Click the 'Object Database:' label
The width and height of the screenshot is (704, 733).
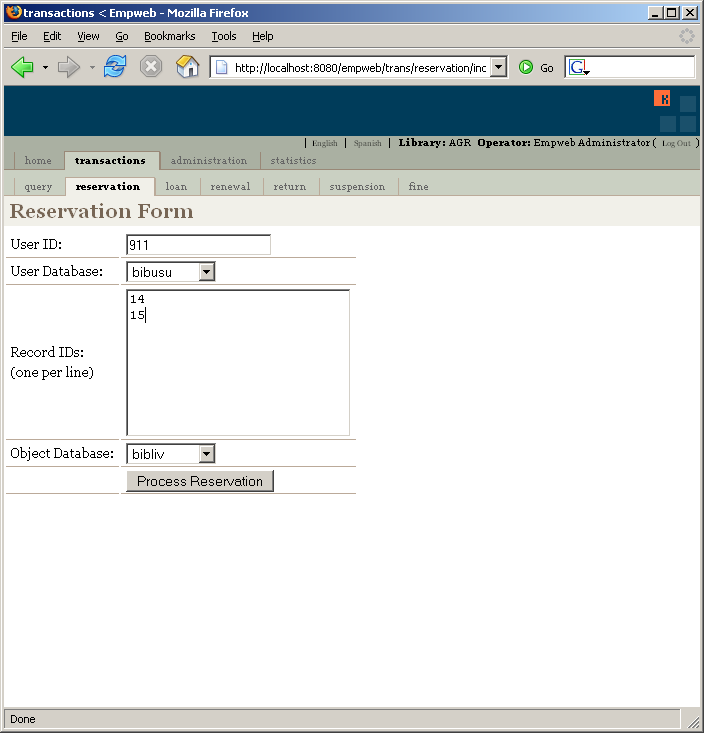(x=62, y=453)
